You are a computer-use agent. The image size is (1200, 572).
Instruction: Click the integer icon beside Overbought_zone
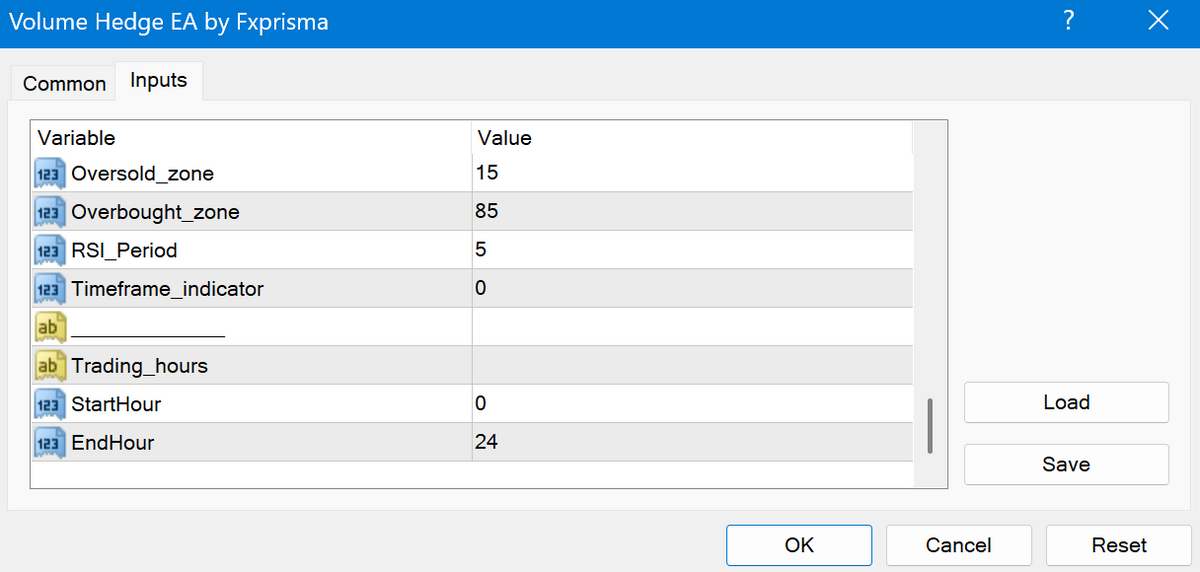coord(50,212)
